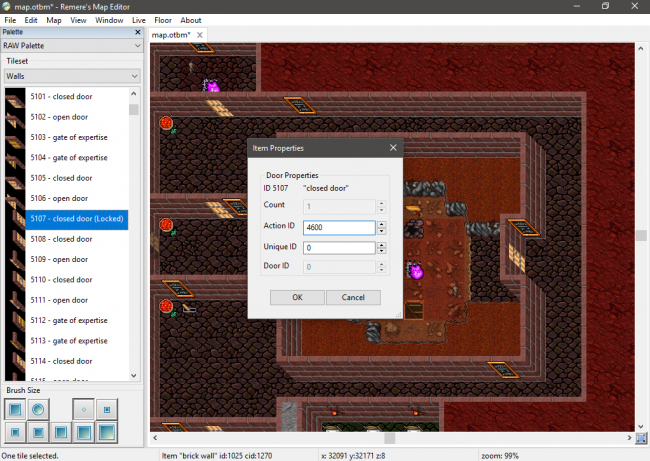Select 5108 - closed door item
The width and height of the screenshot is (650, 461).
coord(77,239)
